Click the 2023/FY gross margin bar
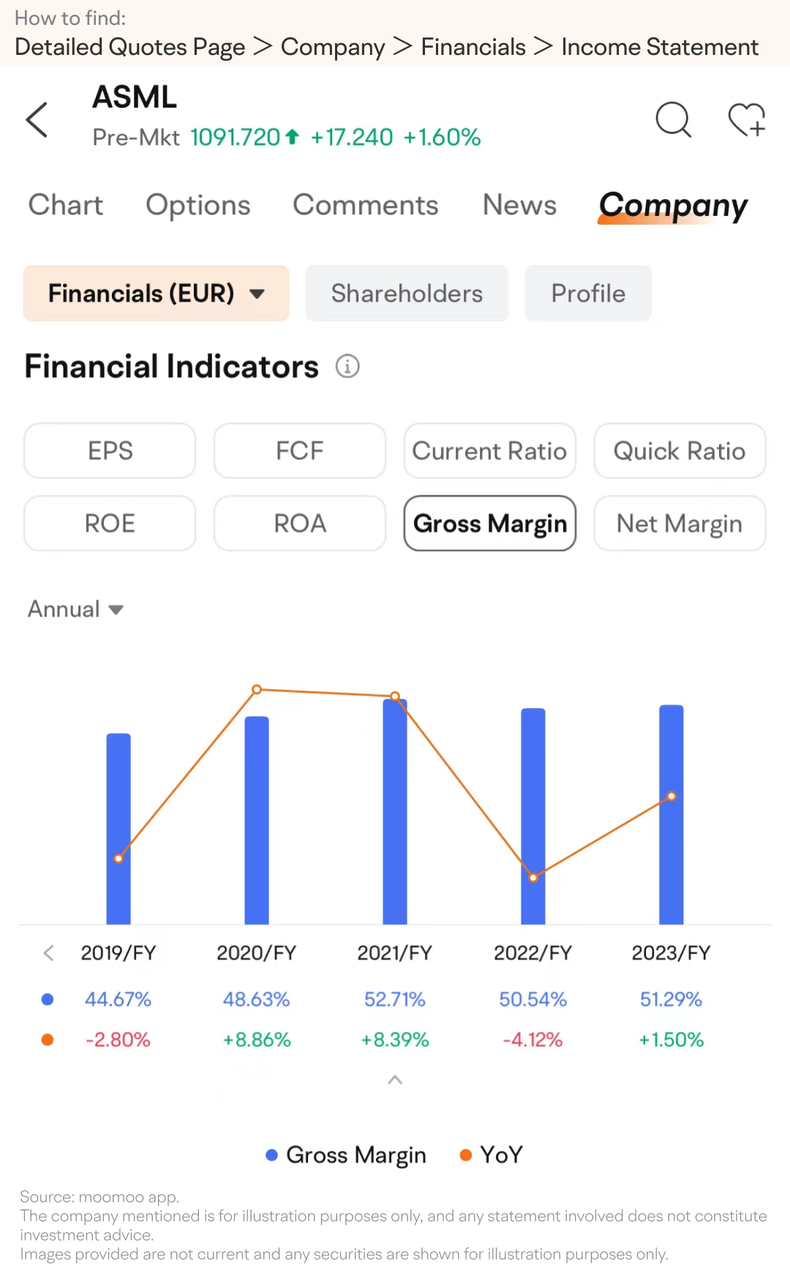 tap(671, 815)
